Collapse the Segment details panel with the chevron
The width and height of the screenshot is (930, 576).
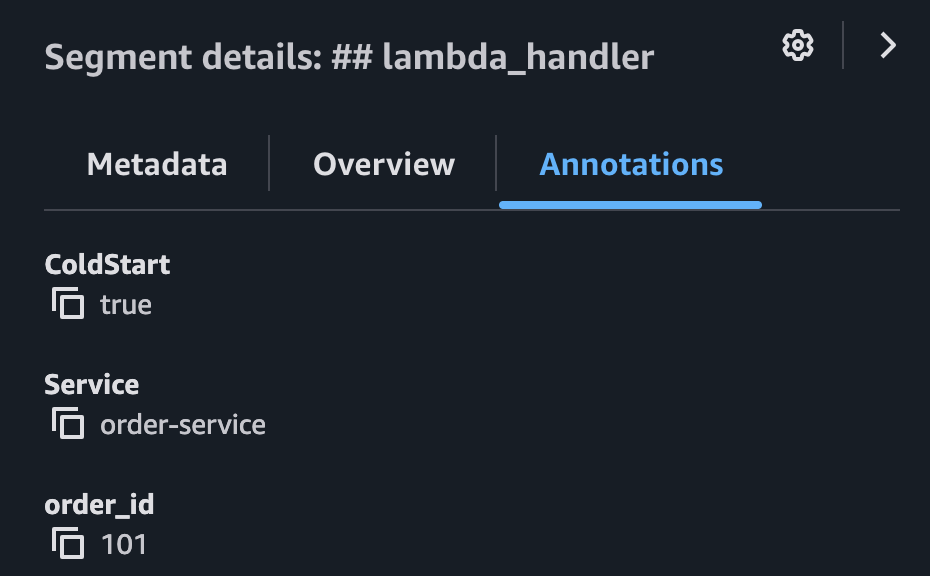coord(887,45)
